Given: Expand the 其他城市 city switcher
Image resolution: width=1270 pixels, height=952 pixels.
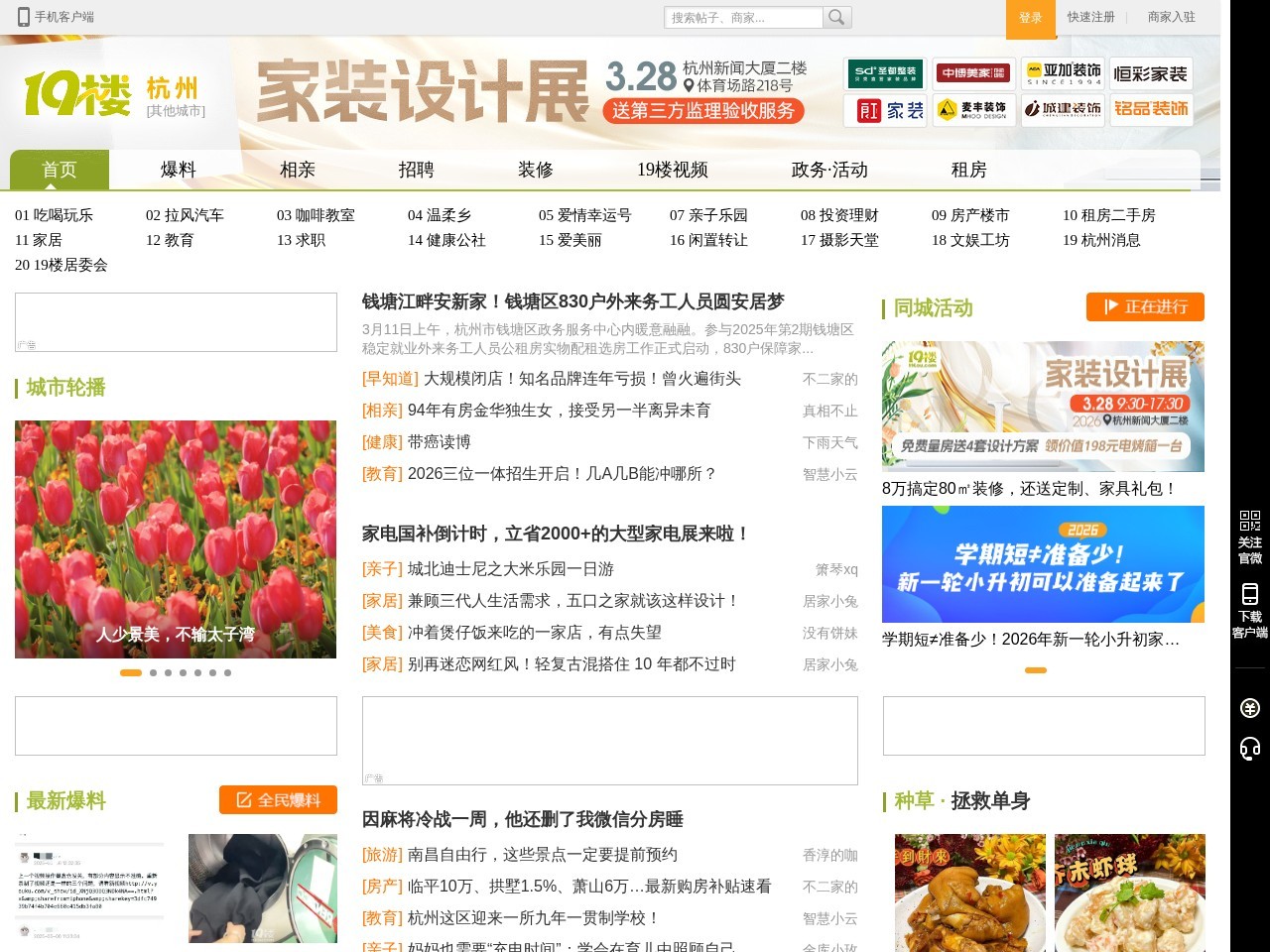Looking at the screenshot, I should pos(176,111).
